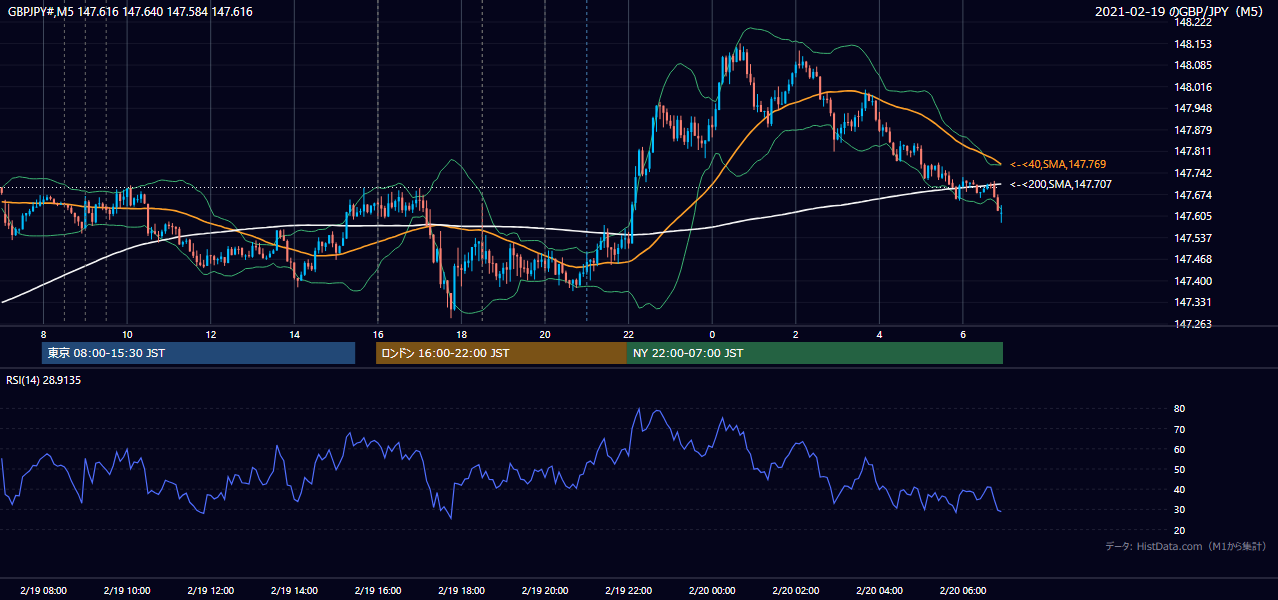Click the price axis value 148.153
This screenshot has height=600, width=1278.
tap(1192, 44)
